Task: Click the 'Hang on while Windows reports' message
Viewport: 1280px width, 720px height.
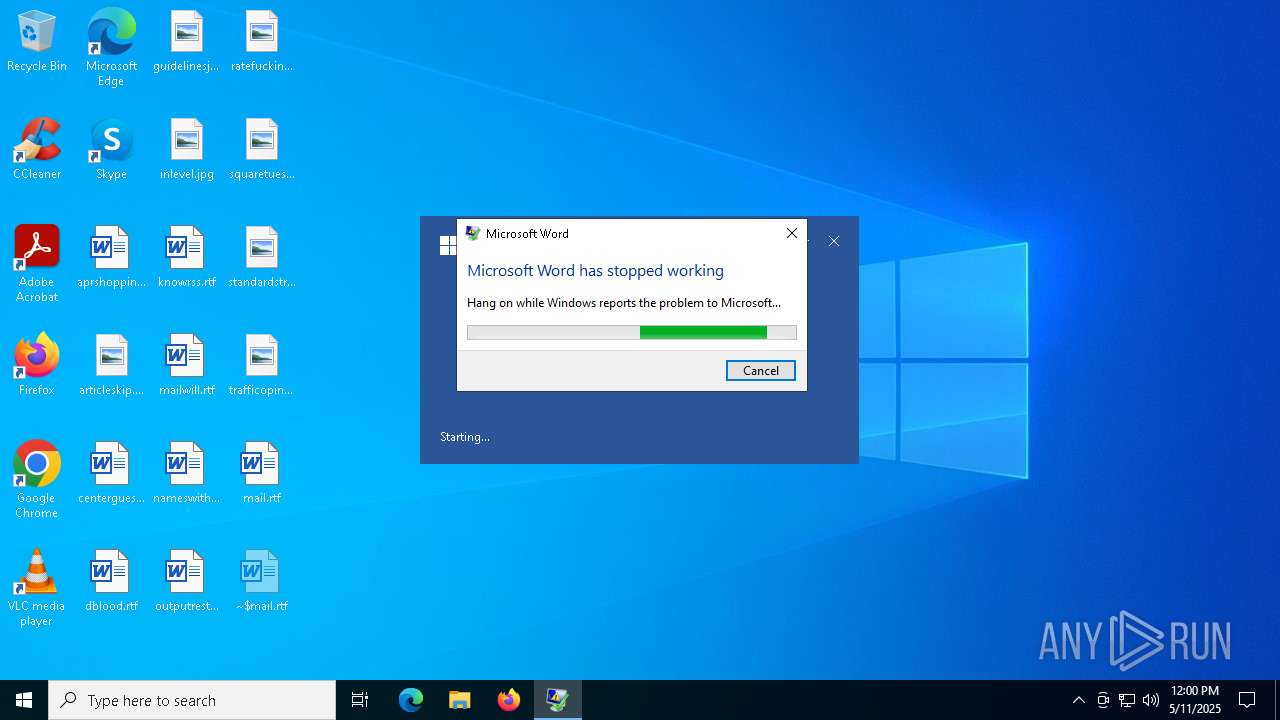Action: [x=624, y=303]
